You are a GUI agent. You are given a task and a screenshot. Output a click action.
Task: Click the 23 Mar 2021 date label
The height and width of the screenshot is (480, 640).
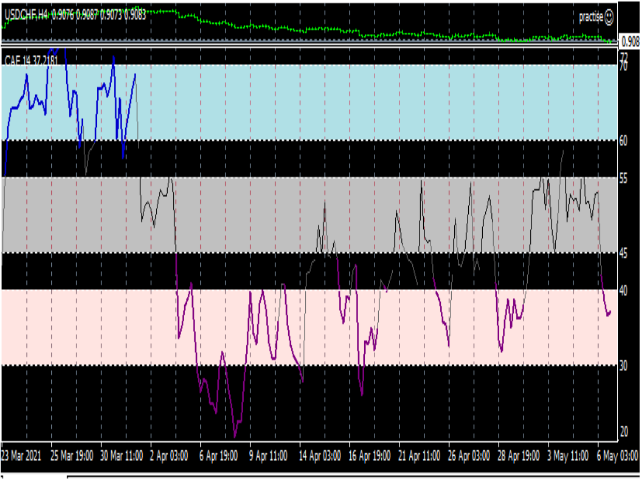tap(21, 456)
